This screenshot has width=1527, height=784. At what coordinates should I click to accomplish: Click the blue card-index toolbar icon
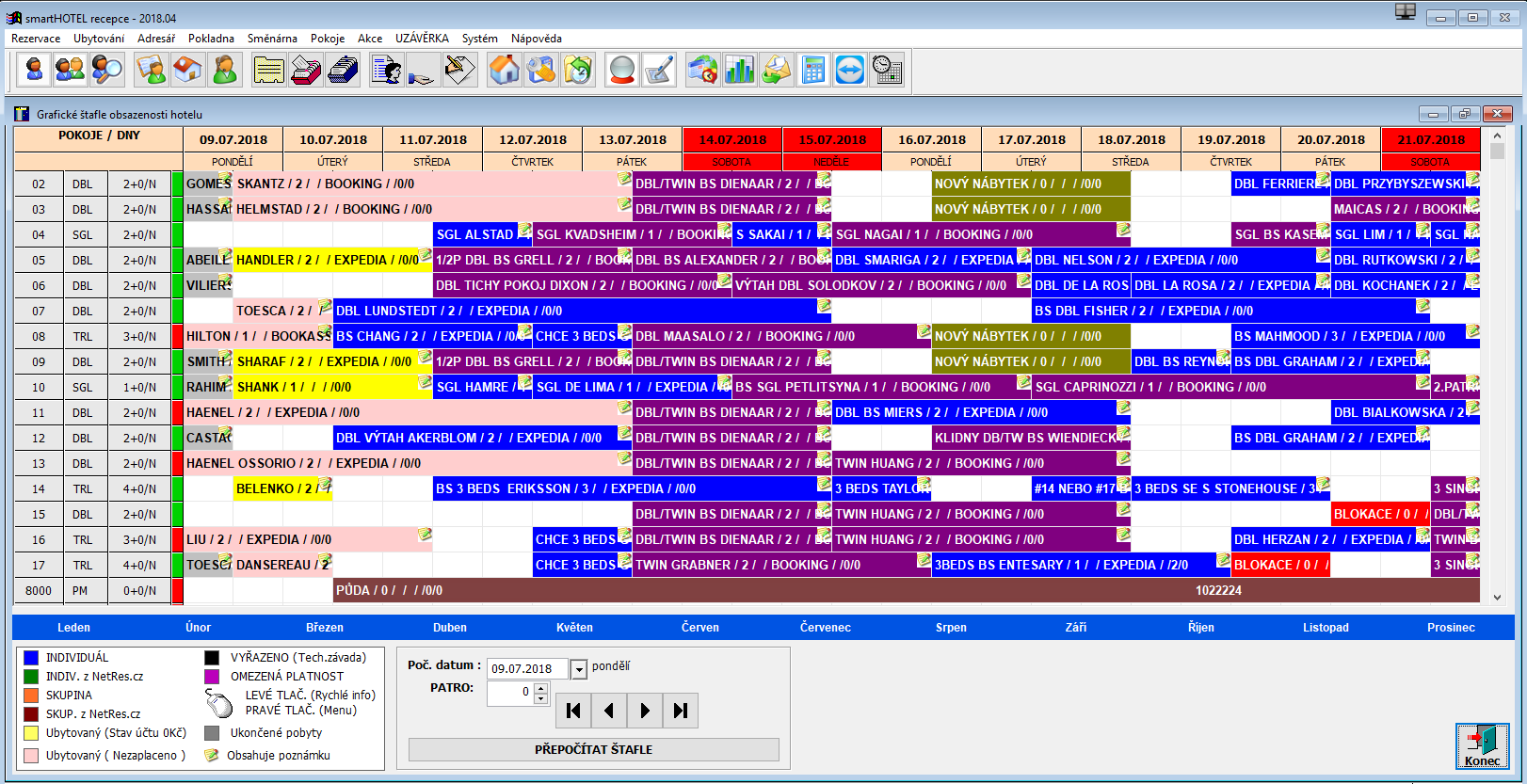[x=343, y=70]
